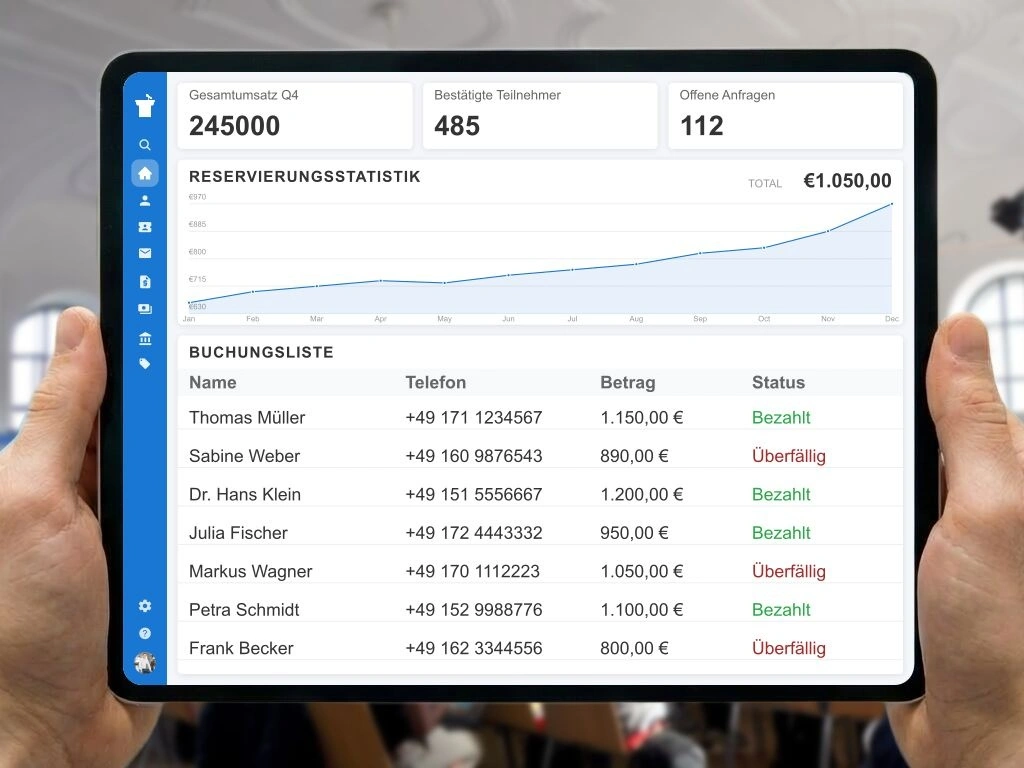Open the invoice document dollar icon
This screenshot has width=1024, height=768.
[x=145, y=282]
